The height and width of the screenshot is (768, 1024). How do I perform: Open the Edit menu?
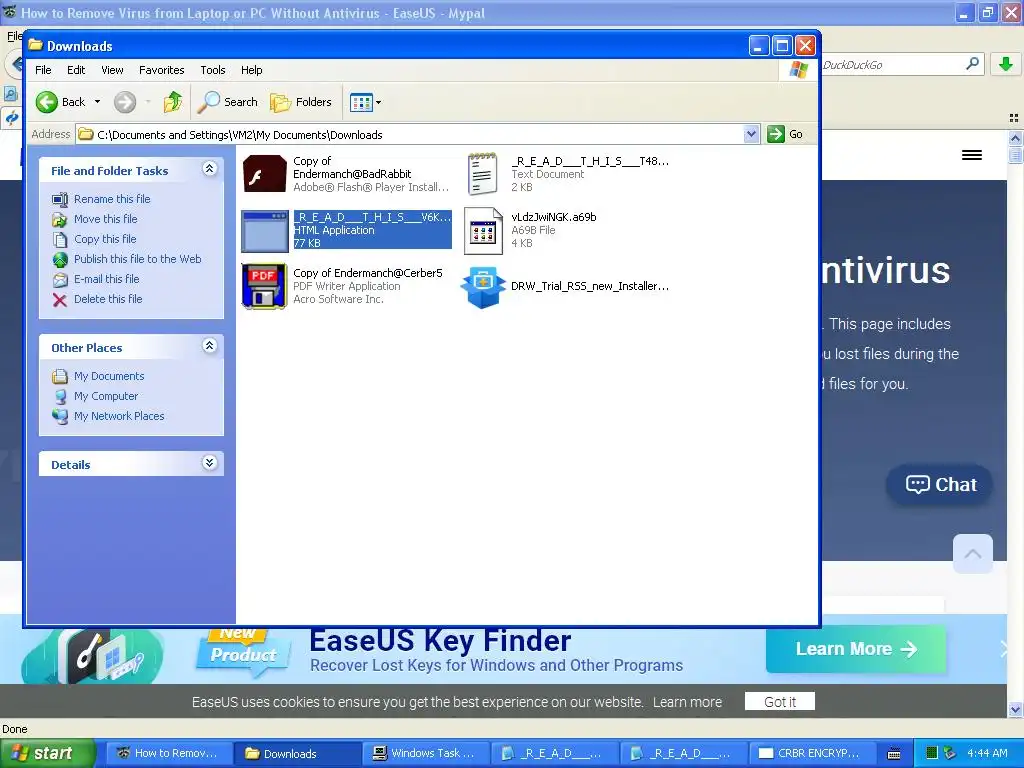click(76, 70)
